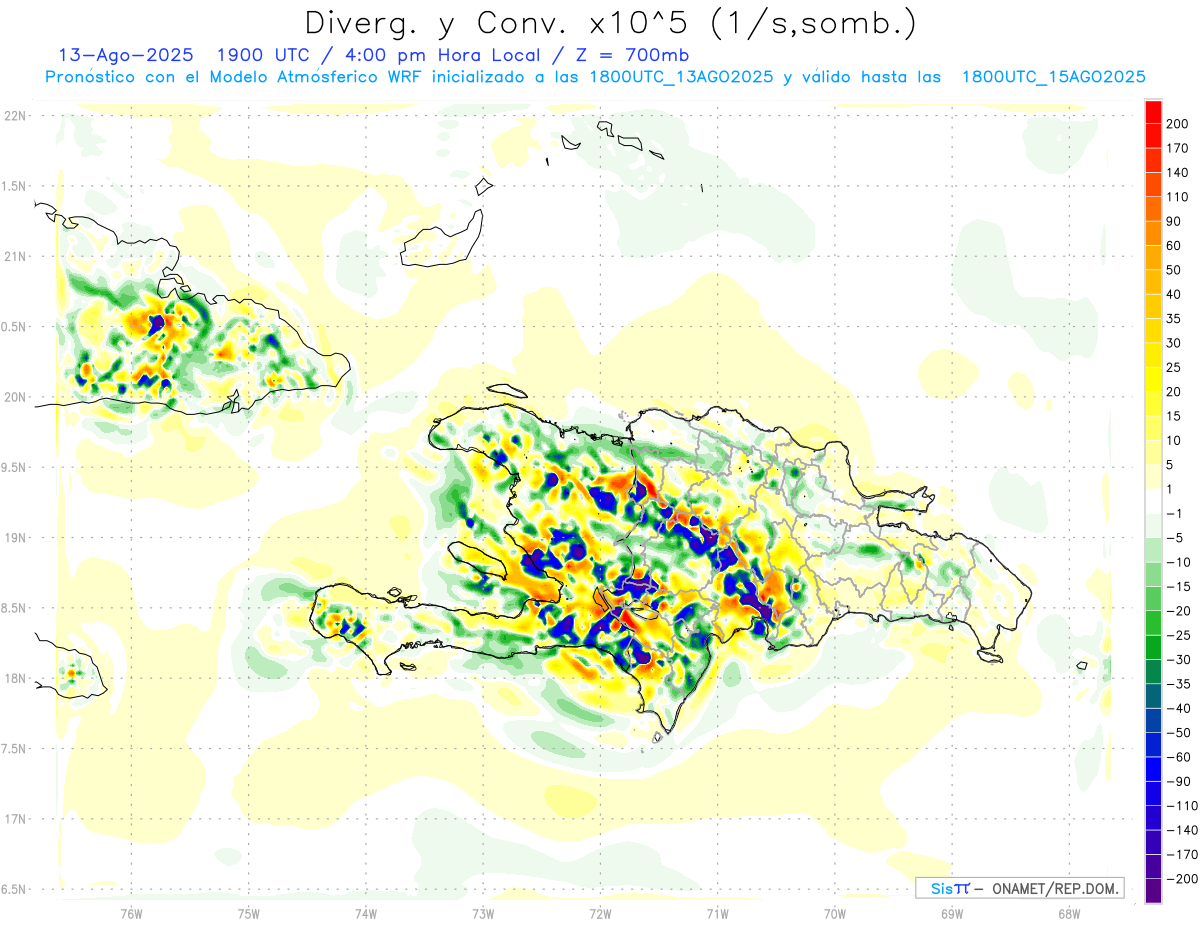Click the '76W' longitude label
Viewport: 1200px width, 927px height.
click(x=131, y=913)
